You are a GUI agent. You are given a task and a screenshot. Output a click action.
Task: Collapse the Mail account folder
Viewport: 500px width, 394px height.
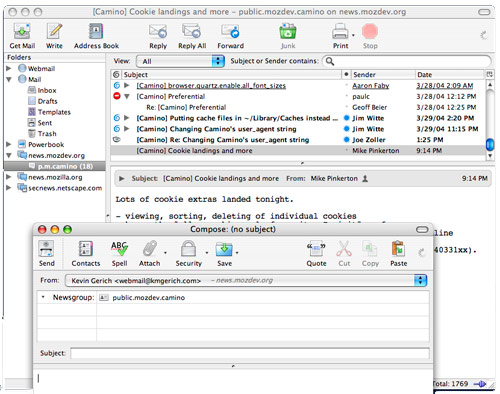(9, 80)
